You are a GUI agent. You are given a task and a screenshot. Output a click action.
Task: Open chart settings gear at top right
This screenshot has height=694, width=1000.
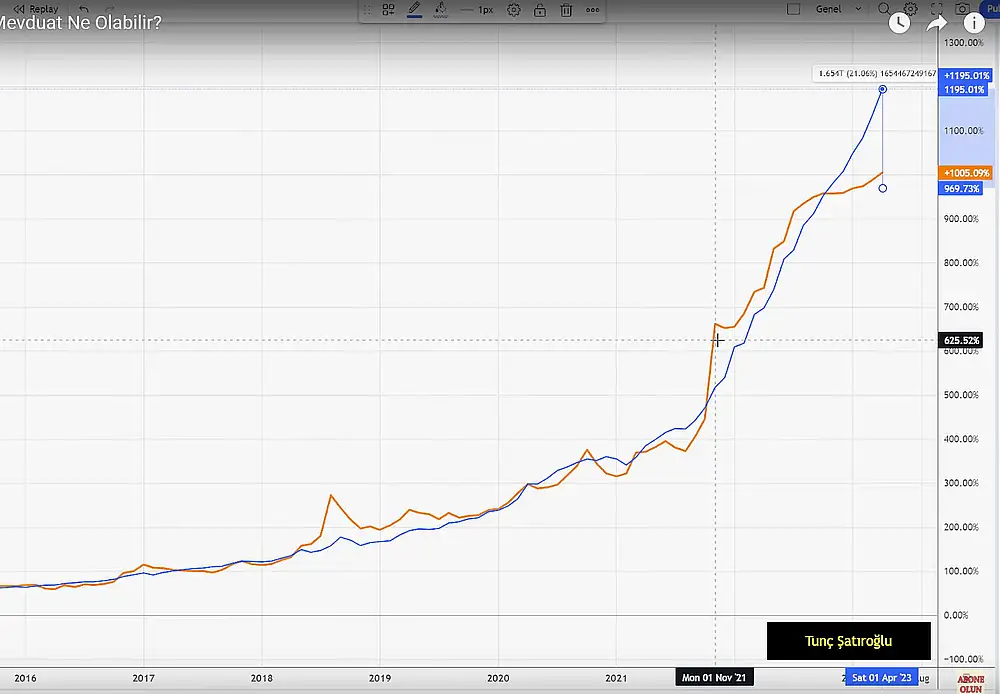[911, 9]
